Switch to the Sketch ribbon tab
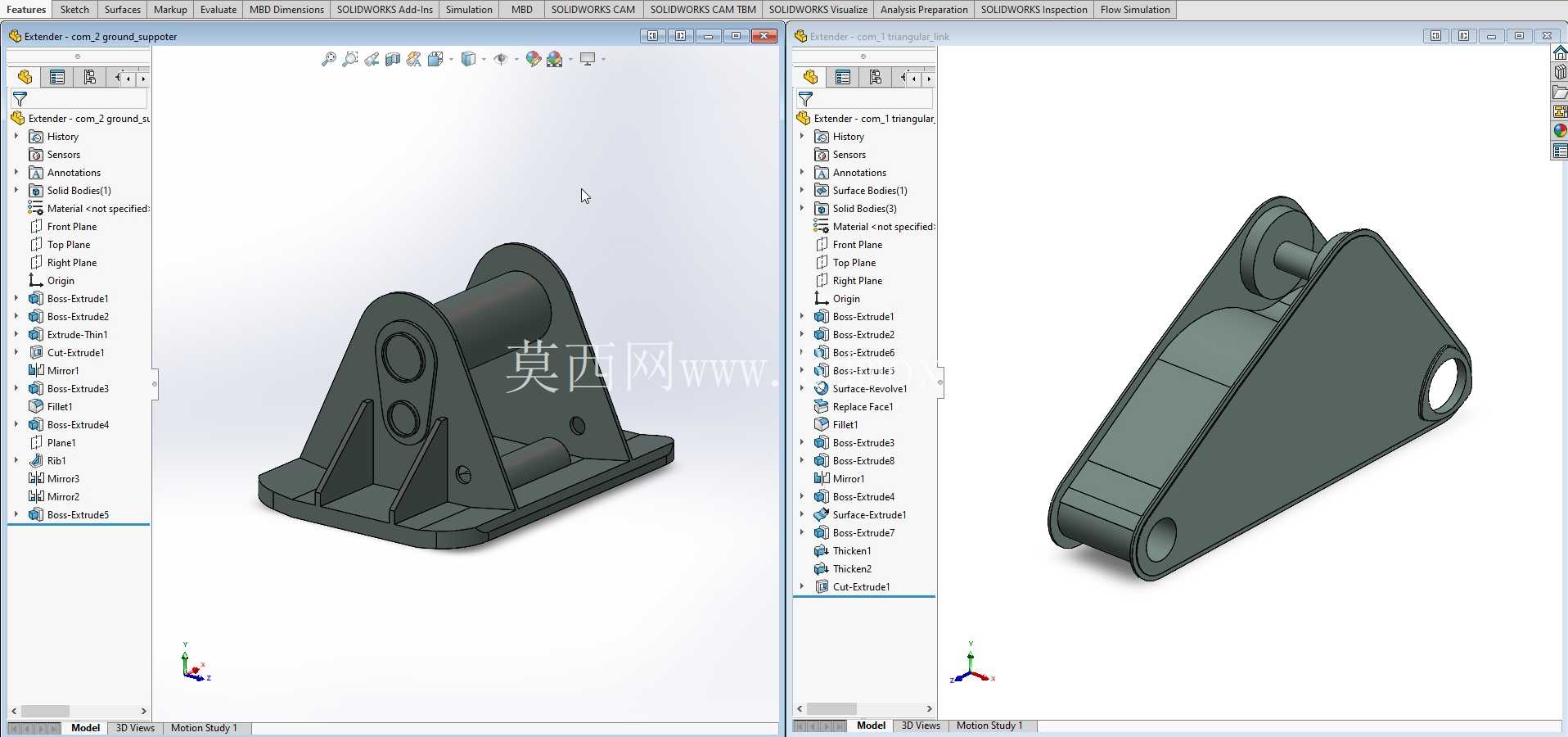The image size is (1568, 737). point(74,10)
